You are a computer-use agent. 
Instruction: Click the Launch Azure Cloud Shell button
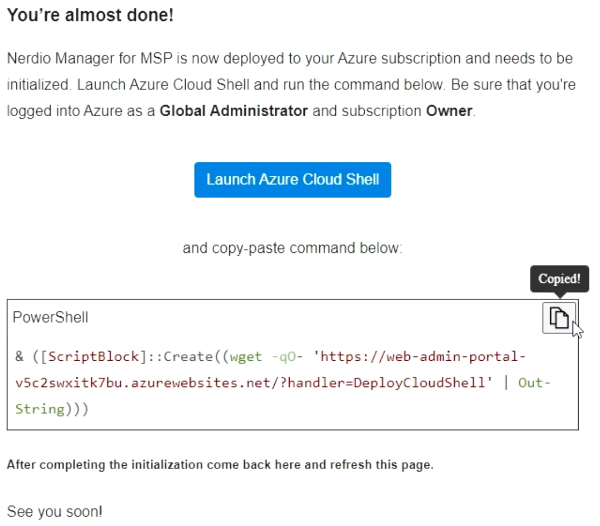pyautogui.click(x=292, y=180)
